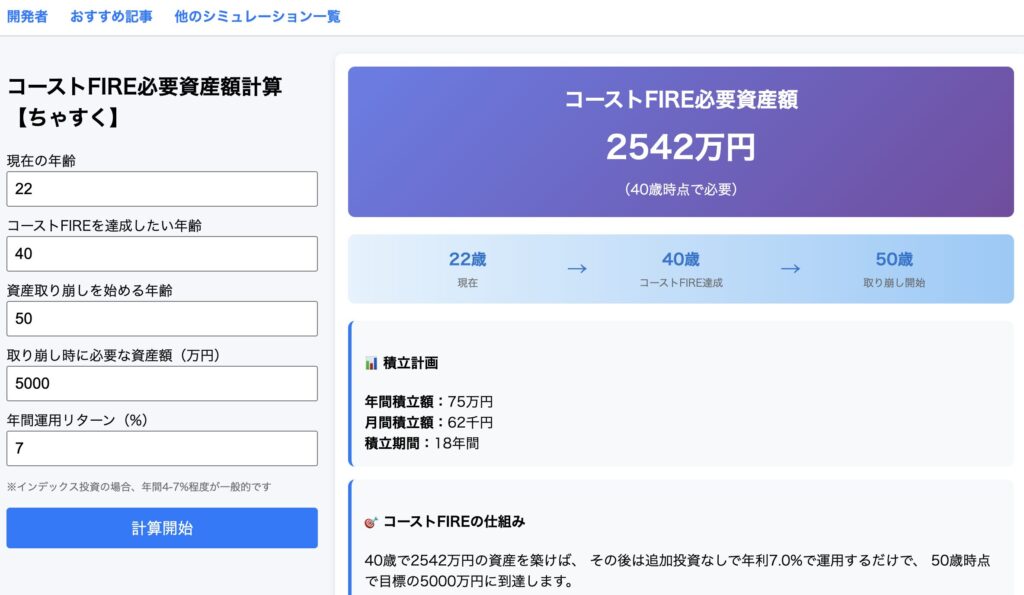Click the 22歳 現在 timeline step
Screen dimensions: 1024x595
click(x=467, y=269)
